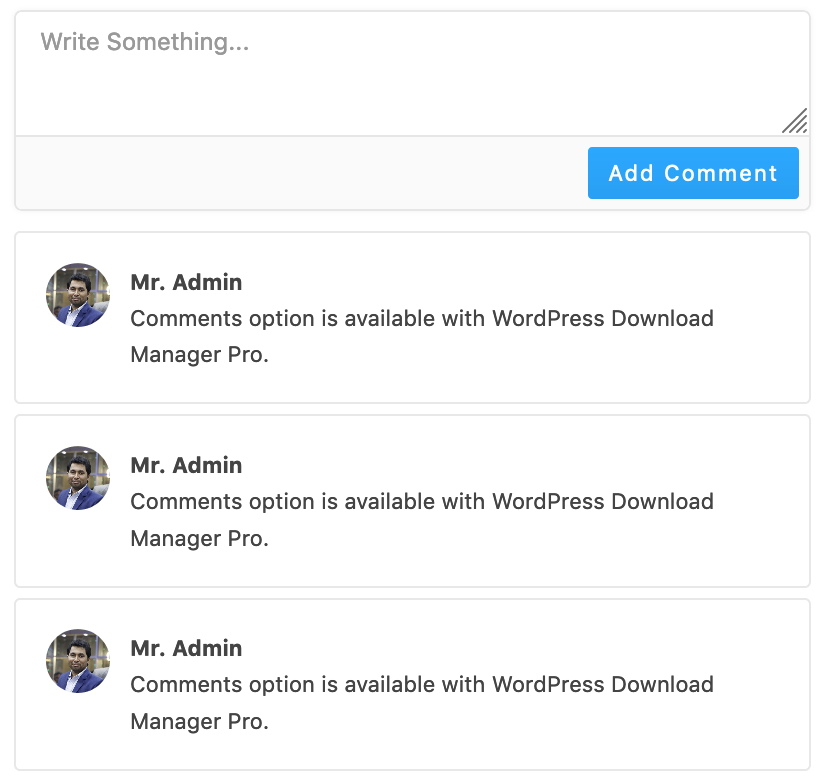Click Mr. Admin name in bottom comment
823x778 pixels.
[x=186, y=648]
